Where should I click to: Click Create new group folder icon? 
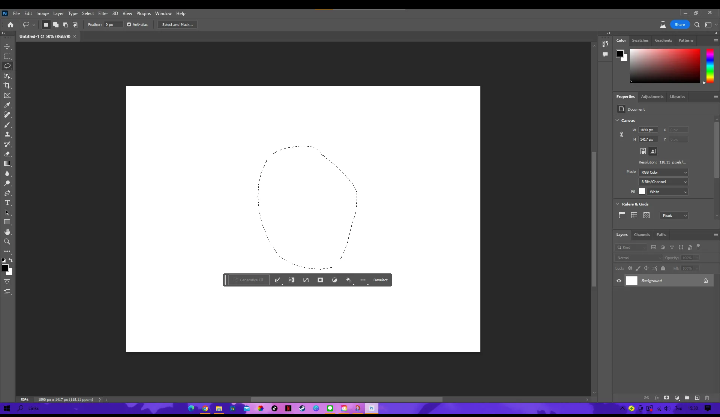pyautogui.click(x=687, y=398)
